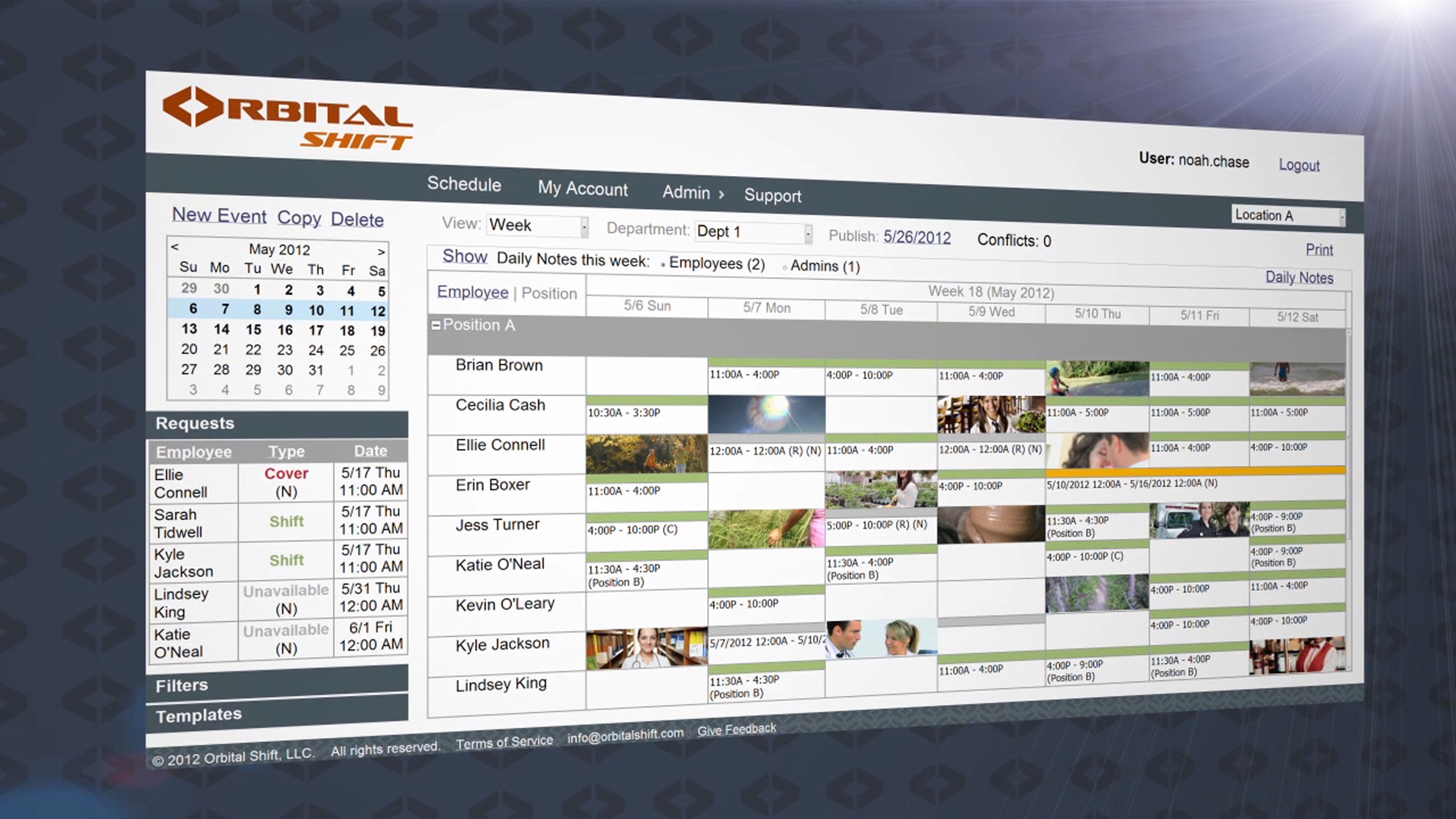Click the Logout button
This screenshot has height=819, width=1456.
coord(1301,164)
